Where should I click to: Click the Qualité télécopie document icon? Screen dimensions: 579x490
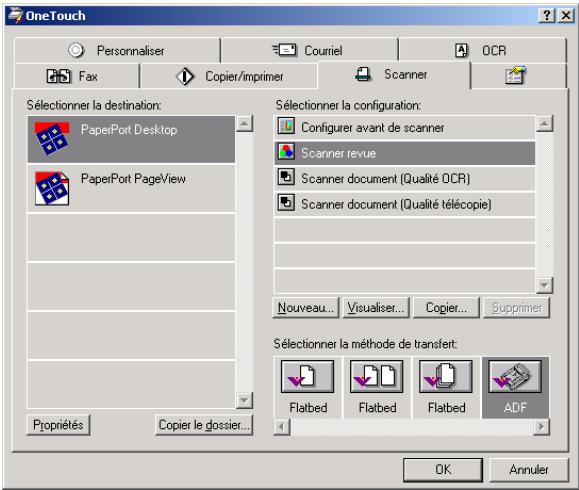click(286, 202)
